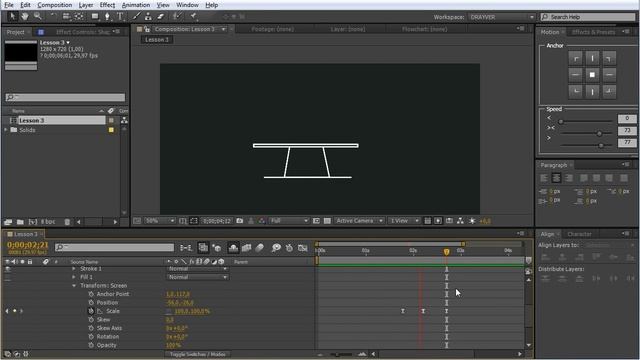
Task: Open the composition mini-flowchart icon
Action: 186,248
